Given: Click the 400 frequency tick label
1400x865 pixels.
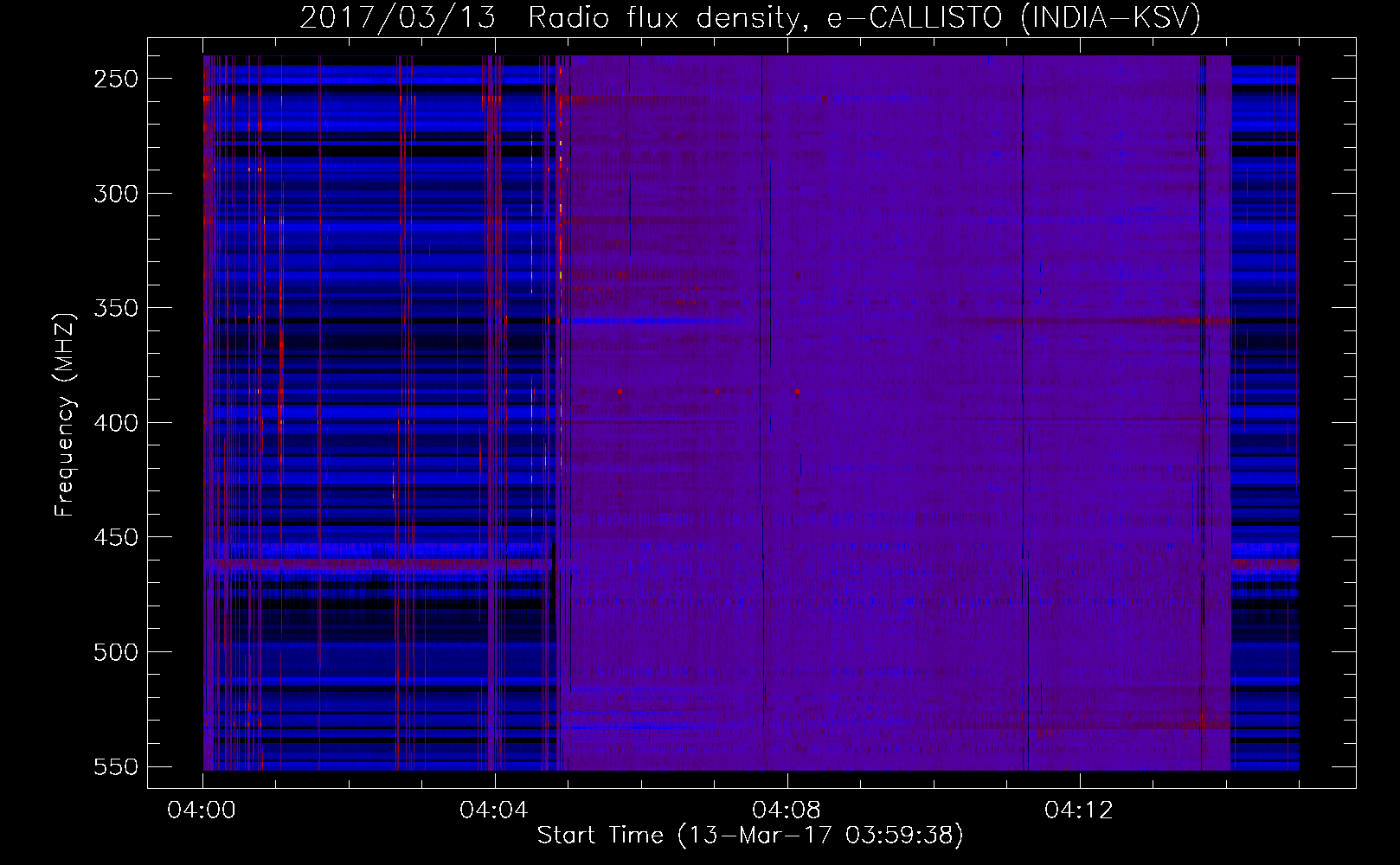Looking at the screenshot, I should 116,423.
